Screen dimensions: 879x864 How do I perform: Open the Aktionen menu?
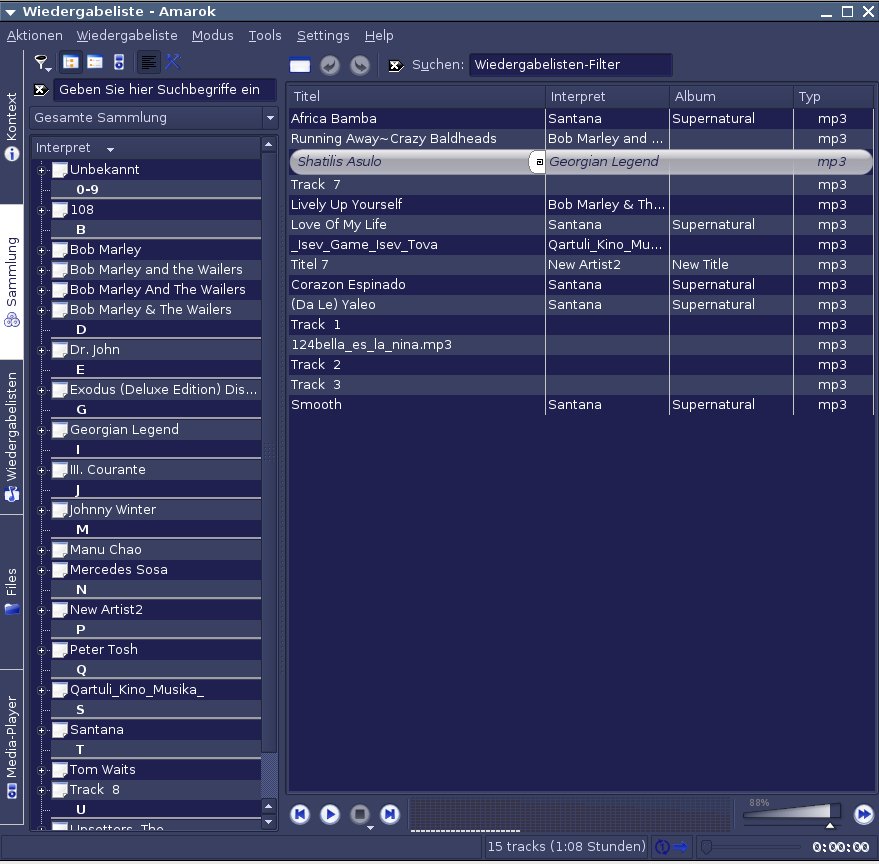(x=35, y=36)
